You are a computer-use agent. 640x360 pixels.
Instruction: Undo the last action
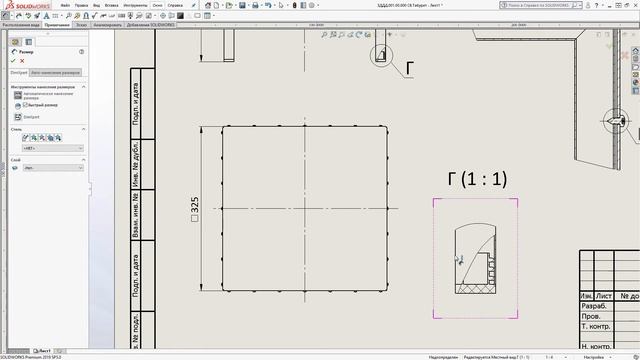point(268,5)
